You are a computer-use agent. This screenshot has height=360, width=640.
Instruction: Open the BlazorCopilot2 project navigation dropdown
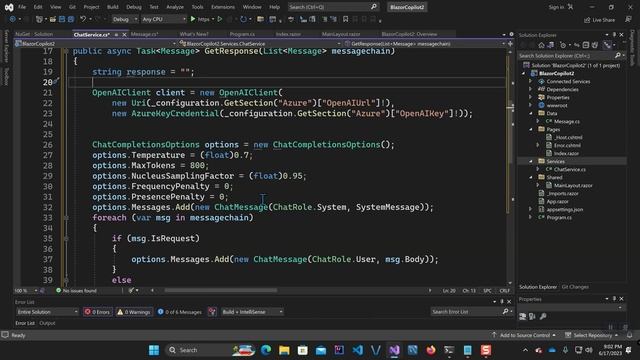(96, 43)
